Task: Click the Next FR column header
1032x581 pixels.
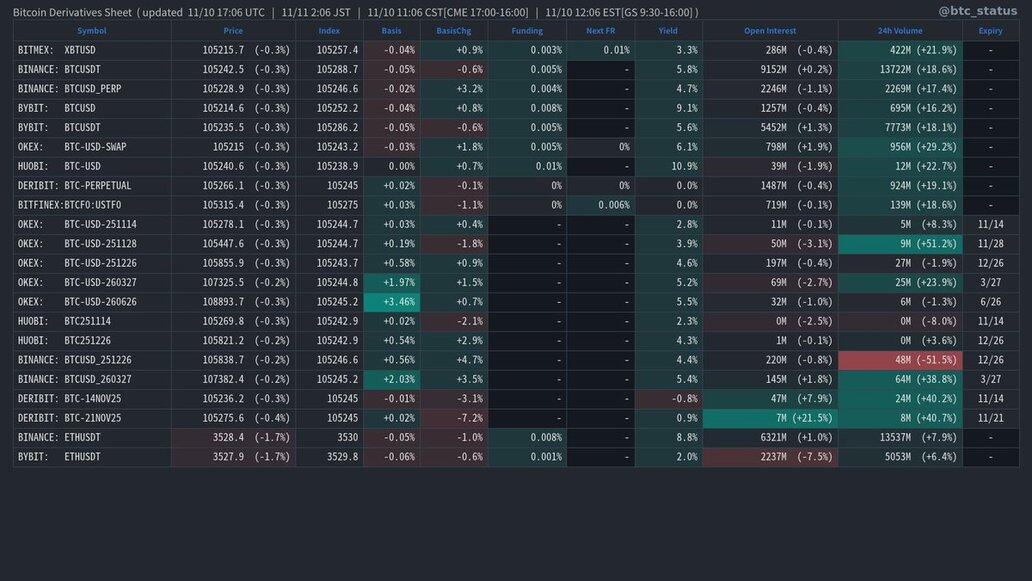Action: 600,31
